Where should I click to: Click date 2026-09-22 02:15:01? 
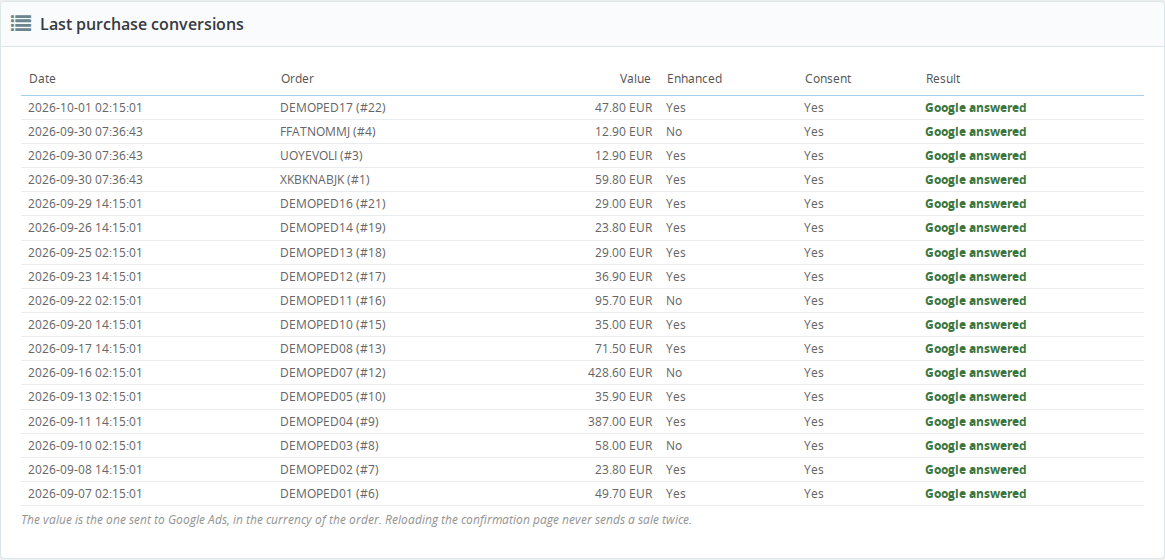[x=85, y=301]
